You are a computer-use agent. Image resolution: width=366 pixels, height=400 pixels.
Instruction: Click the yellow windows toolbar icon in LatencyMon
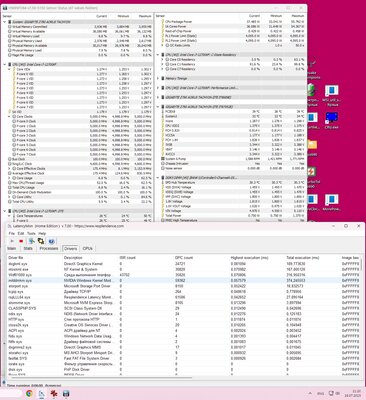(41, 241)
